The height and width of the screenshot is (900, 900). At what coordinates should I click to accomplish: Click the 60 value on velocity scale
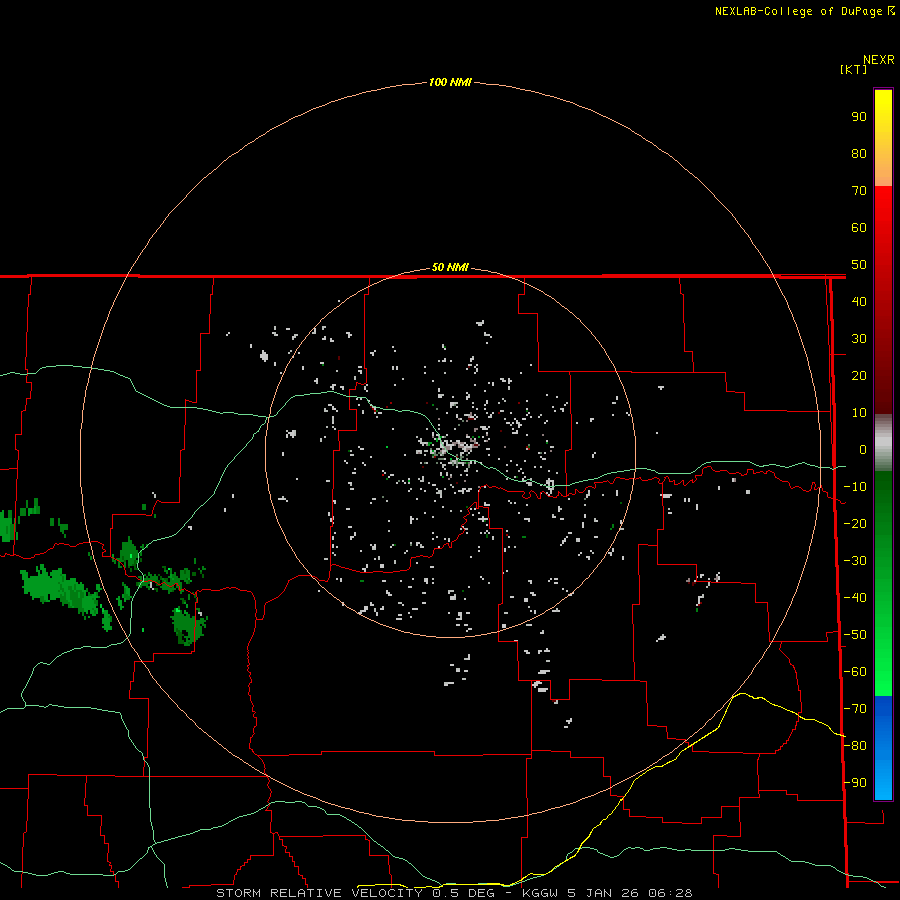pos(859,227)
